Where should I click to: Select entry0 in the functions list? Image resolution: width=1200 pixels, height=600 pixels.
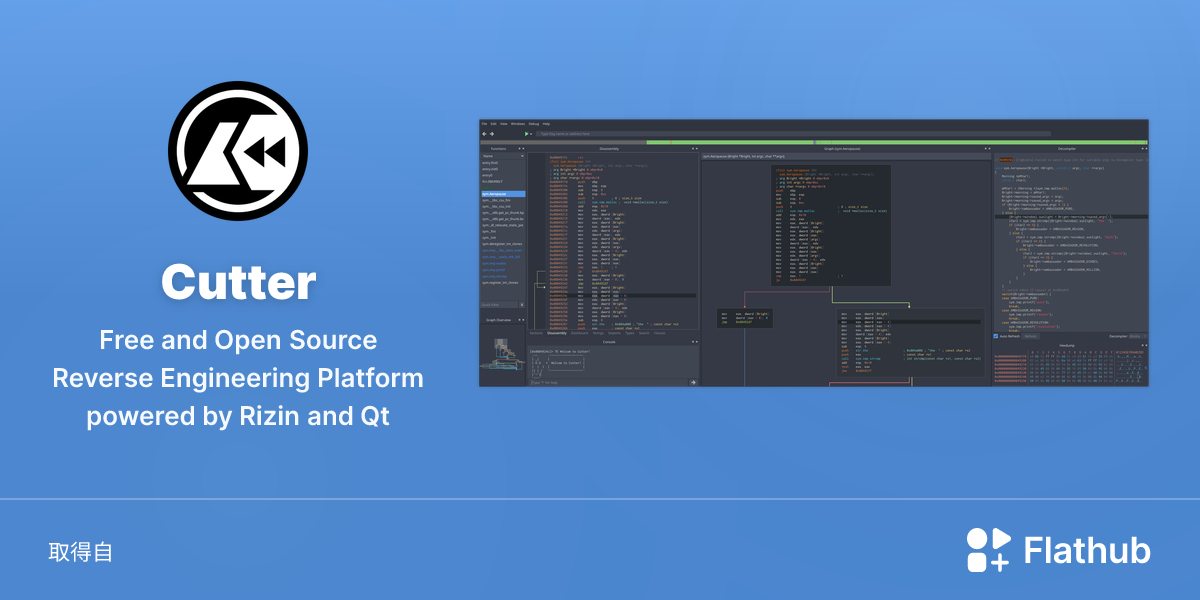coord(503,175)
